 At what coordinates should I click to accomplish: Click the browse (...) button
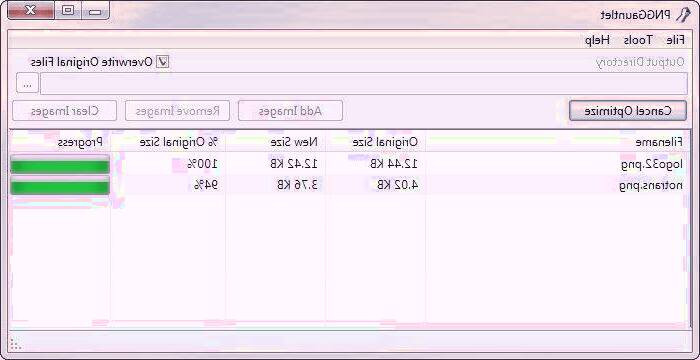pyautogui.click(x=28, y=84)
